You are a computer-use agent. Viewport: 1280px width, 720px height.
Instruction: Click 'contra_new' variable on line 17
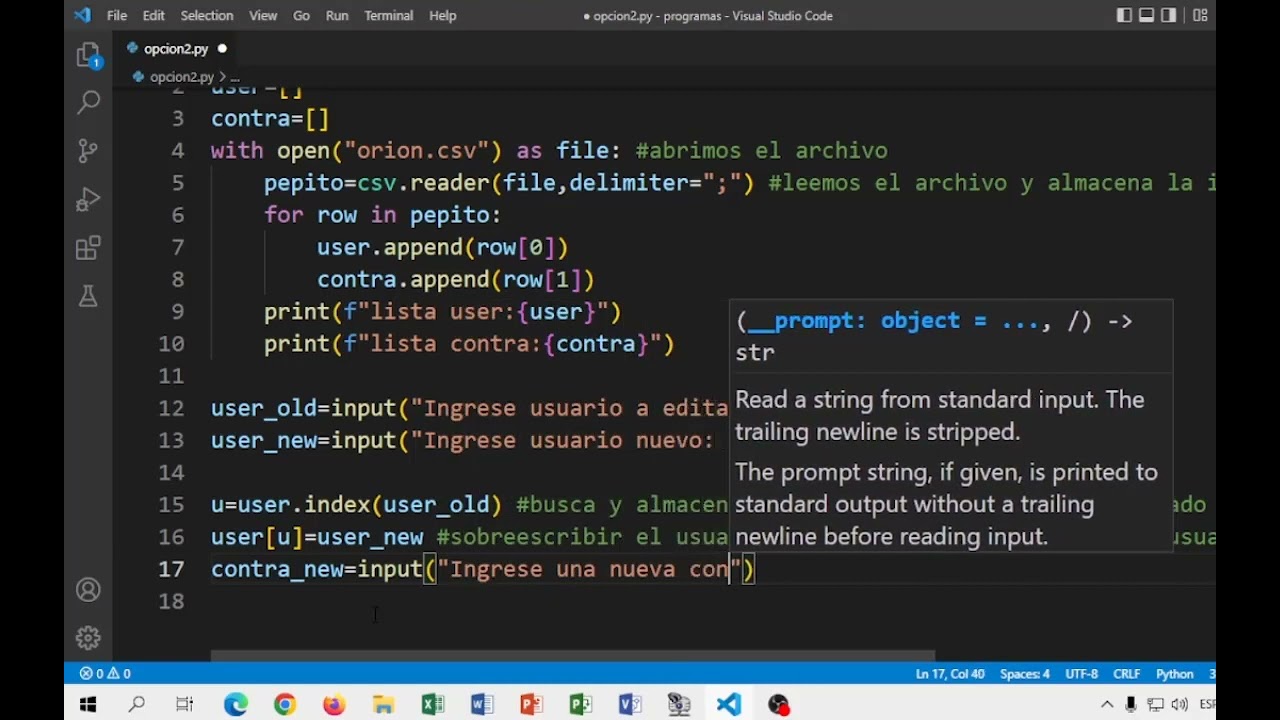point(277,569)
